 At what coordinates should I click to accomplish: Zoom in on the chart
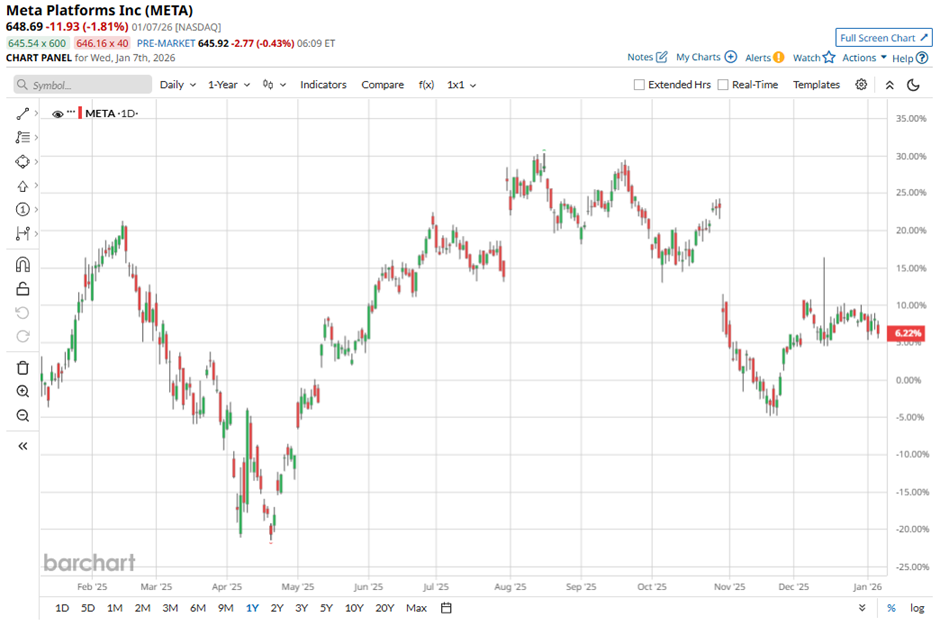click(22, 392)
